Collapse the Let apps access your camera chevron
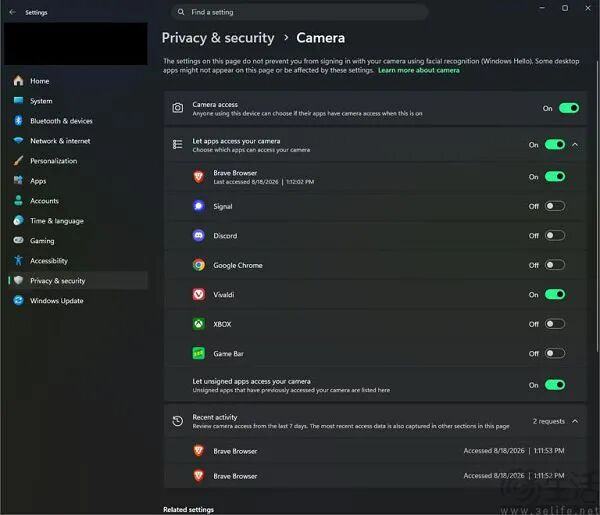The width and height of the screenshot is (600, 515). coord(575,145)
